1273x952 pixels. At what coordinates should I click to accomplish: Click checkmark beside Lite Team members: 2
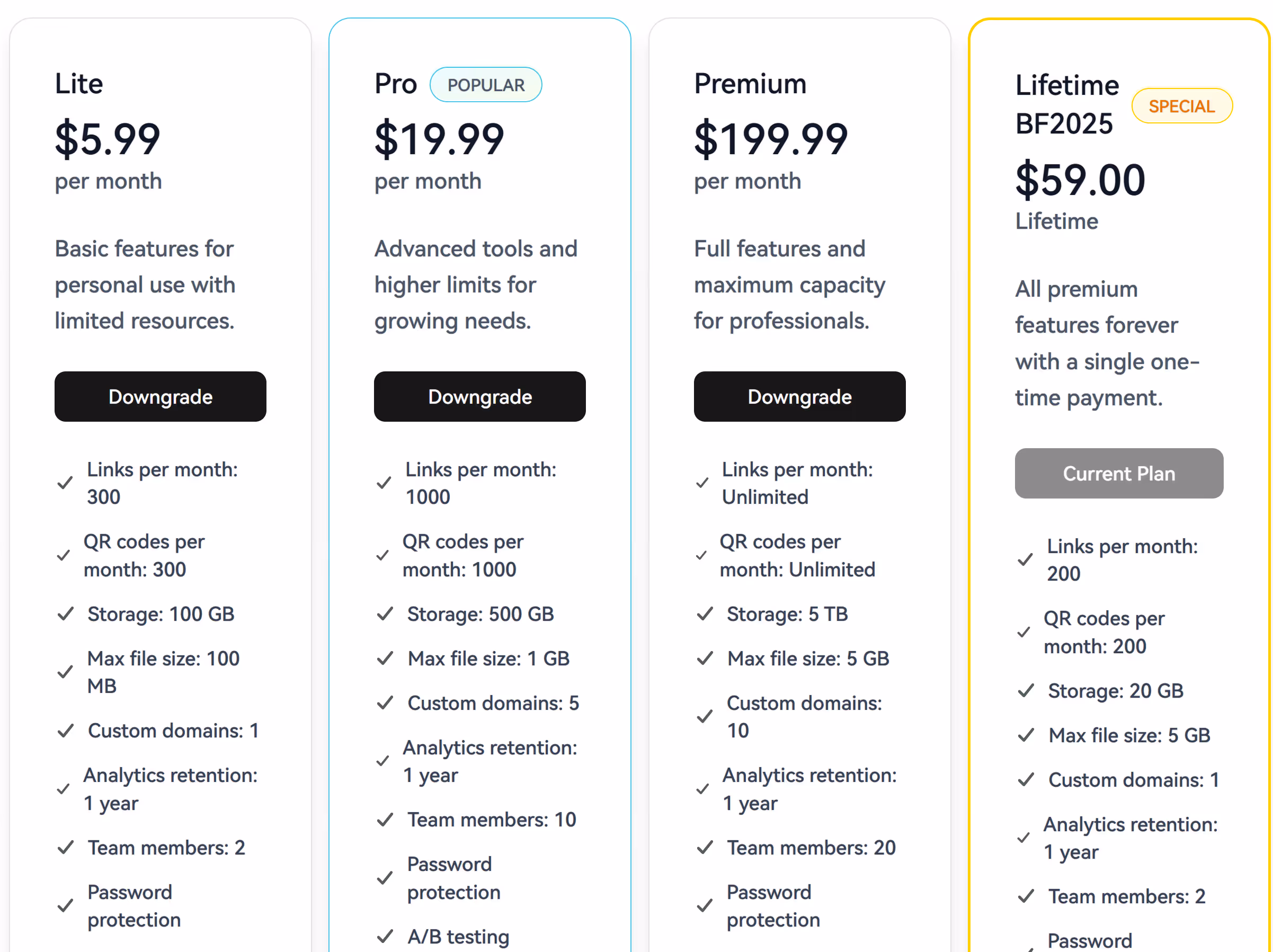tap(66, 848)
